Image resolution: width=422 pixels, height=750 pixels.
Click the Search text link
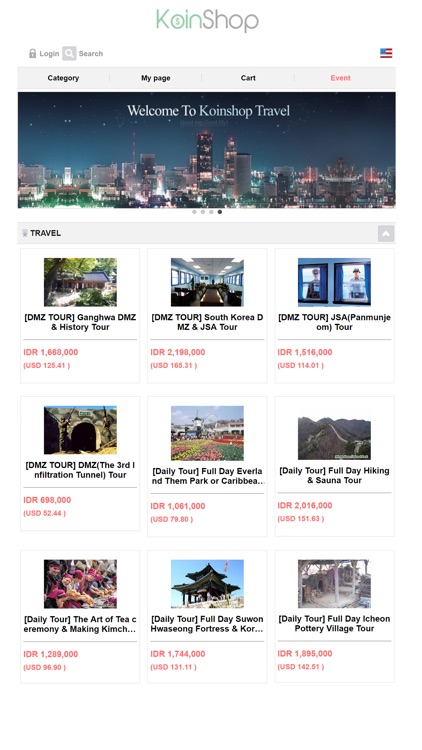pos(91,54)
